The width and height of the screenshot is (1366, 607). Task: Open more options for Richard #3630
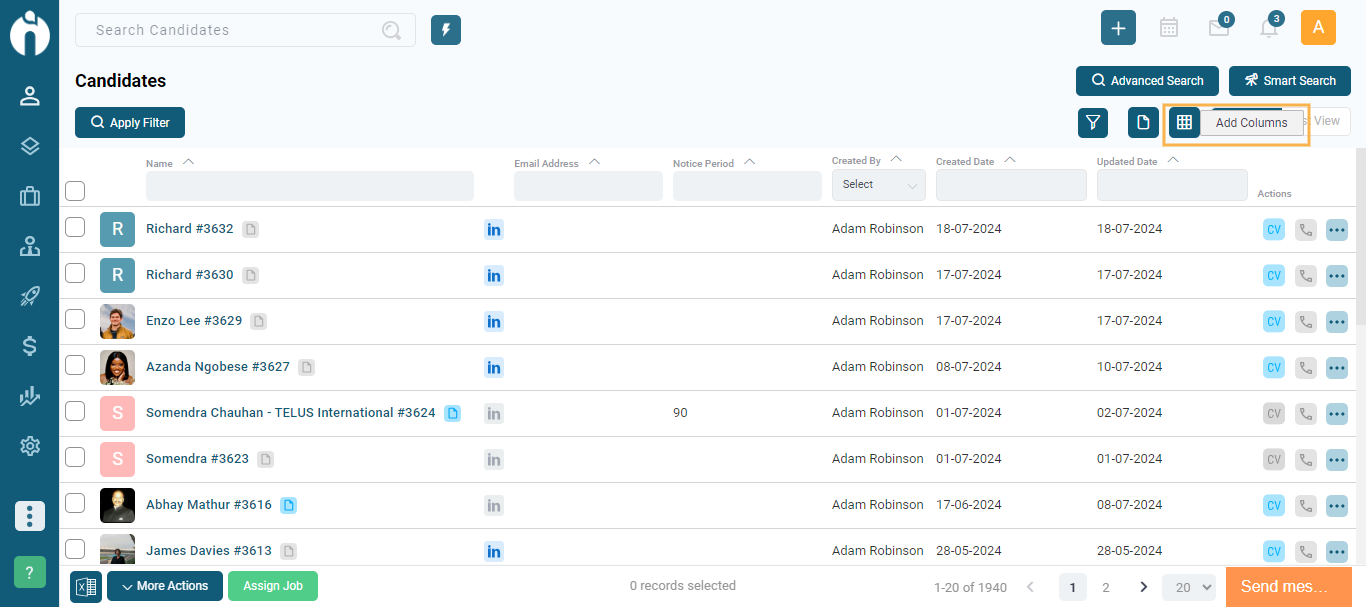1337,275
